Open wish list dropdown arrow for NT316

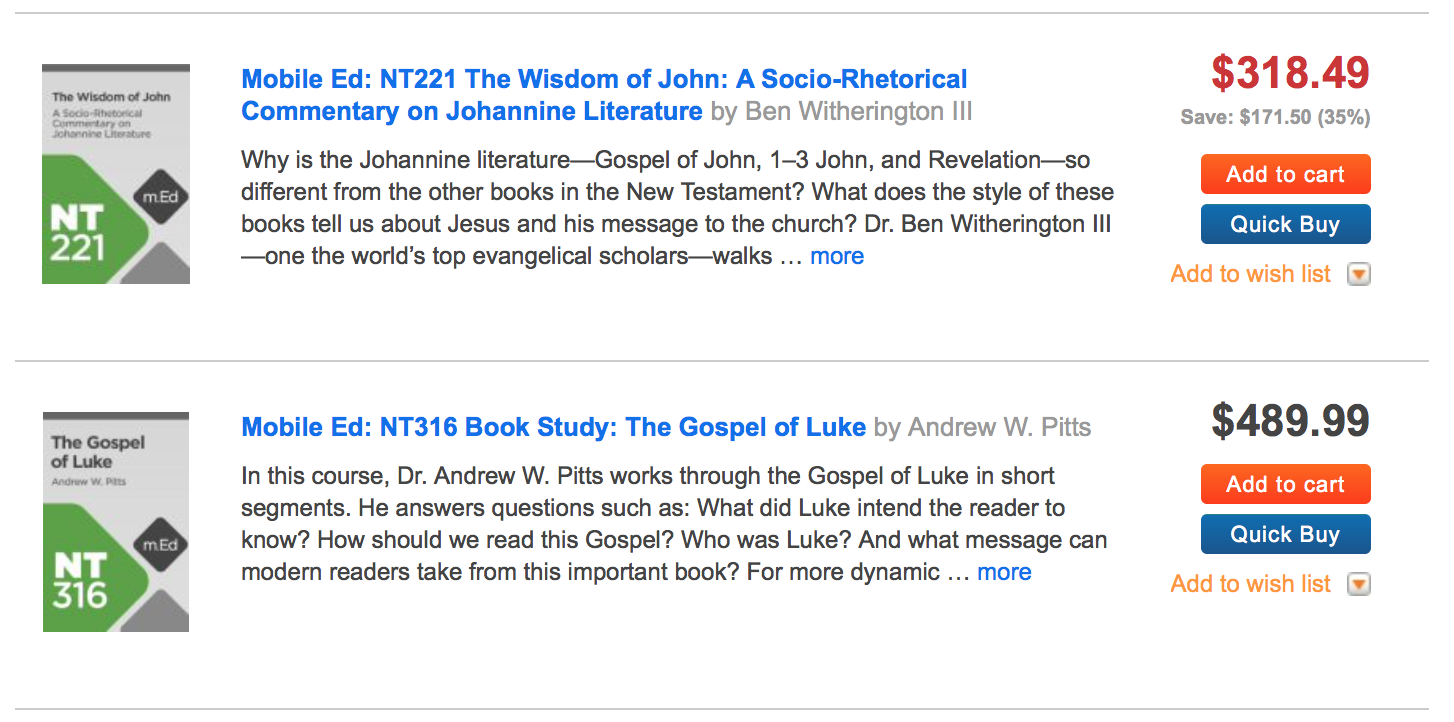[1358, 584]
